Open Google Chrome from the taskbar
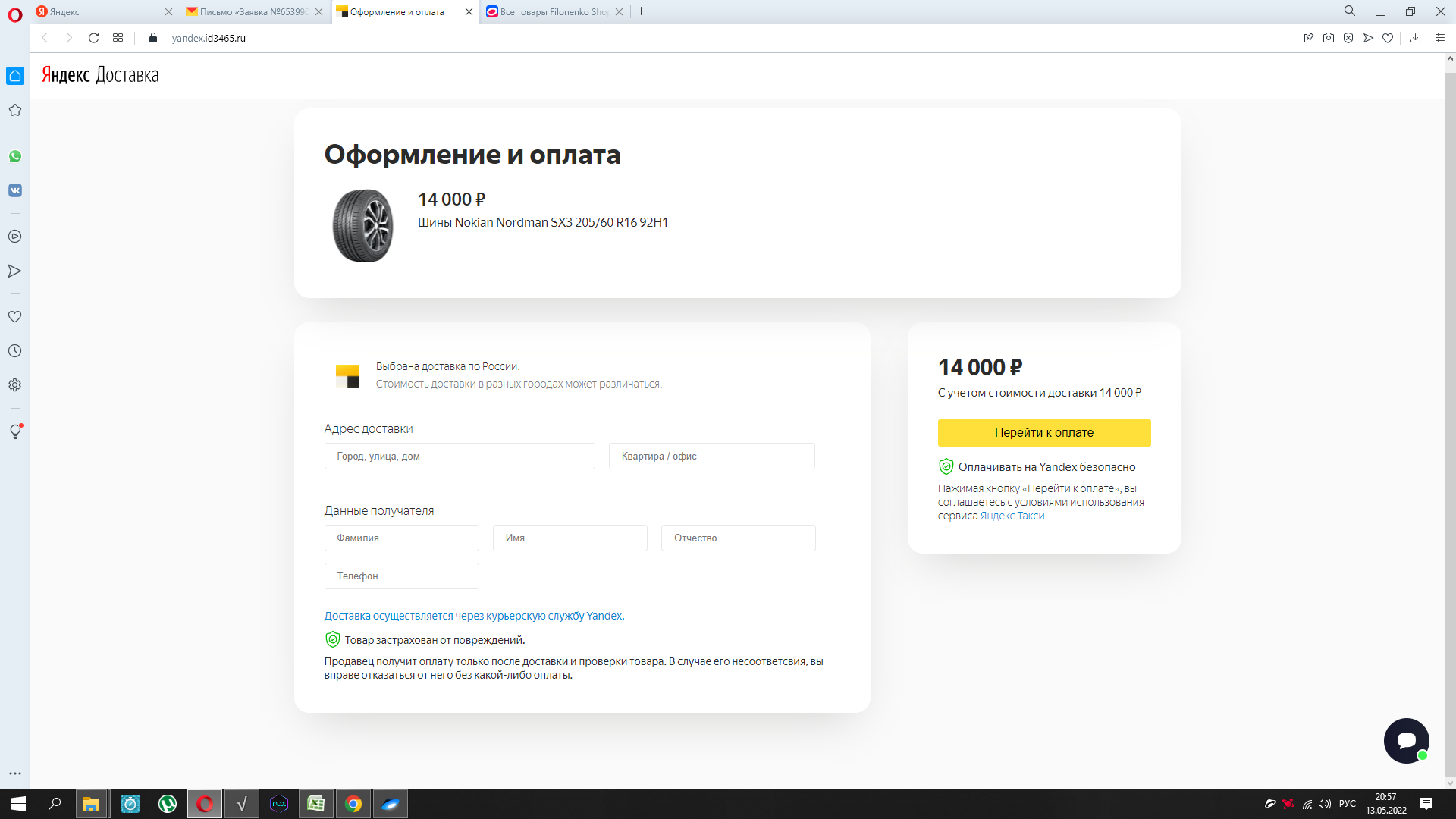This screenshot has width=1456, height=819. [353, 804]
